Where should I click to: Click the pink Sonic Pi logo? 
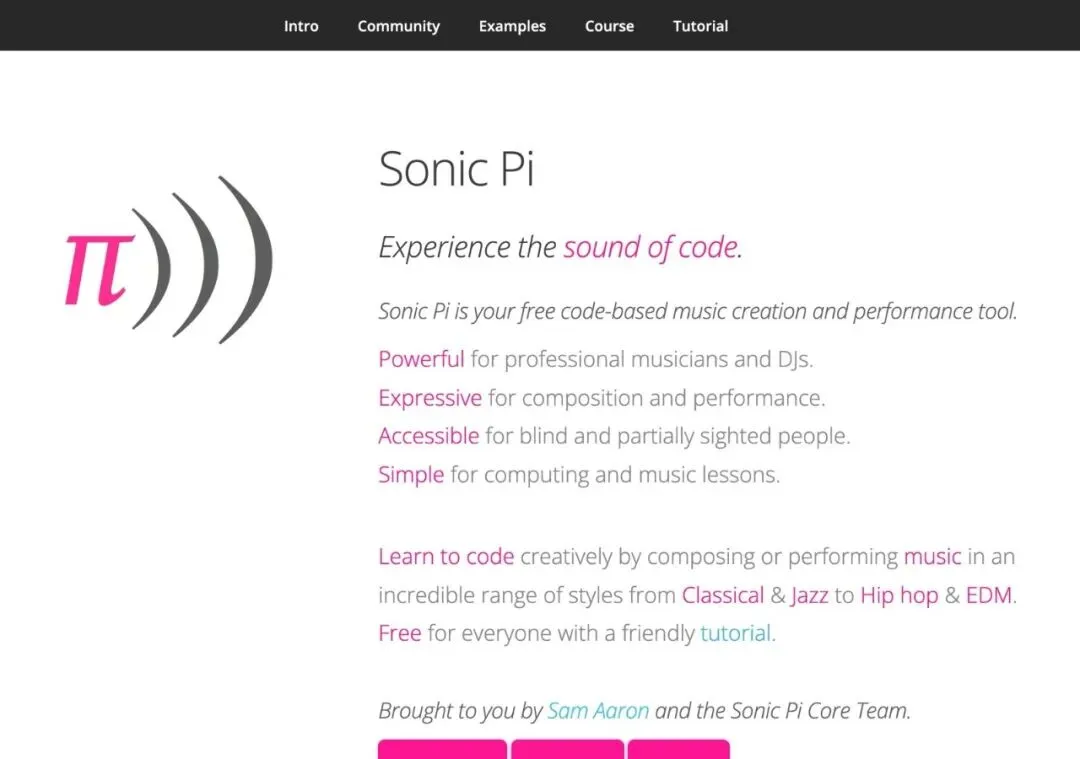coord(169,260)
